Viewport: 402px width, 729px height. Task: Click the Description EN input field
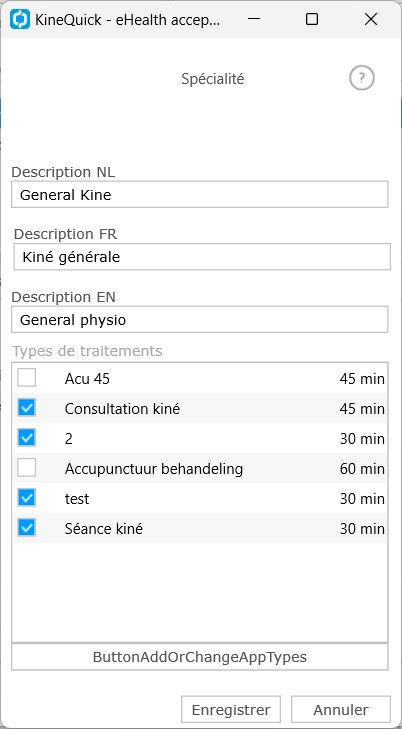(200, 319)
